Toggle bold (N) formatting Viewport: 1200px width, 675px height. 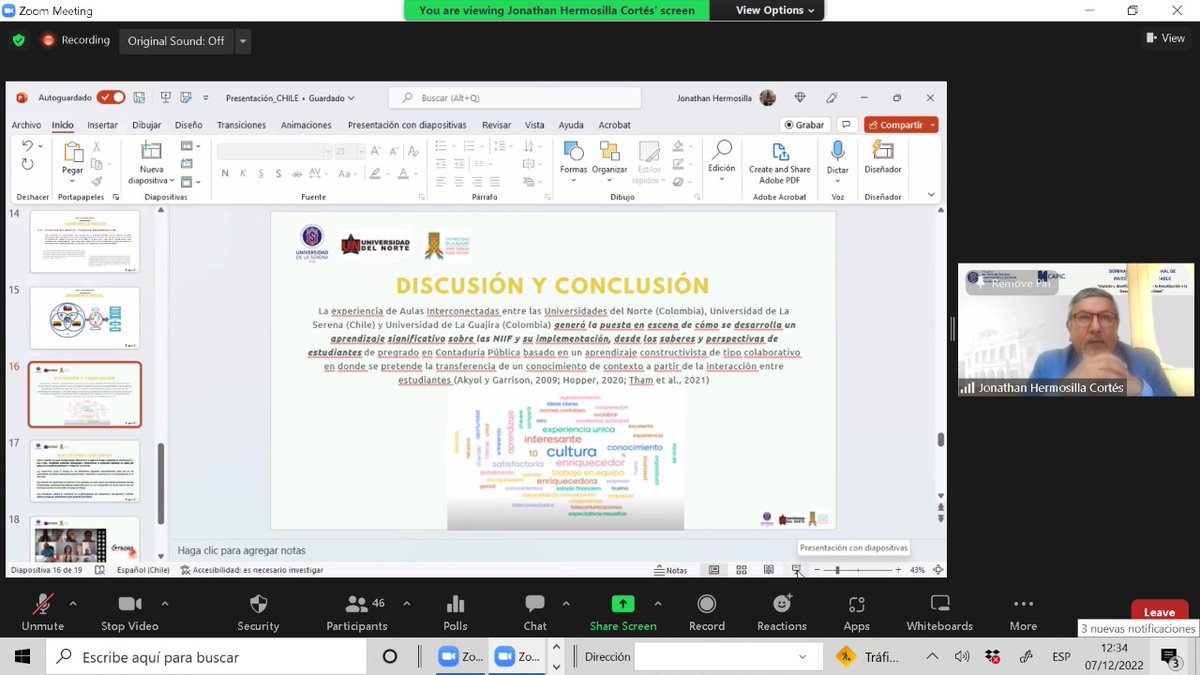225,173
